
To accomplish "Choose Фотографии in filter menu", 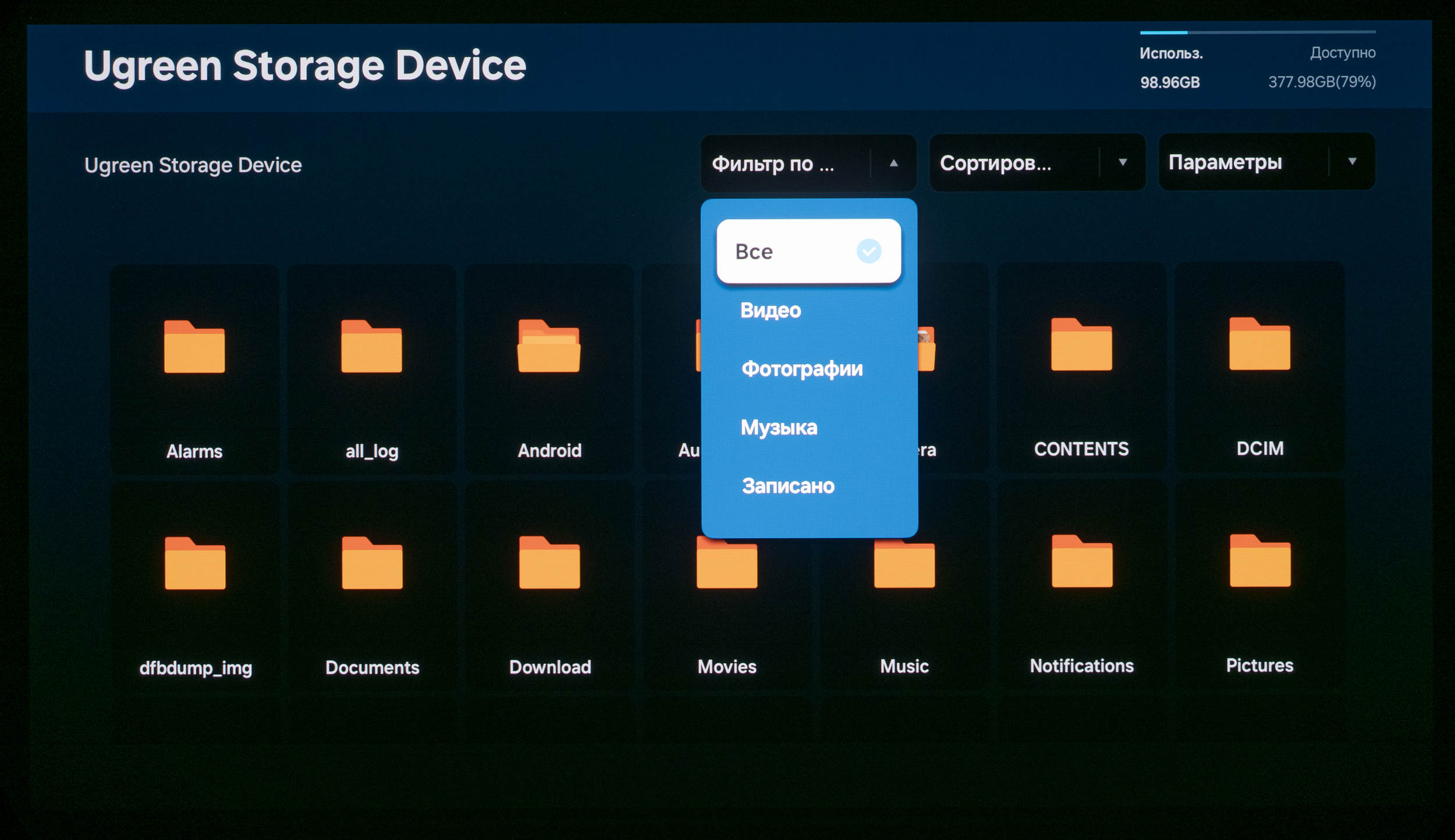I will (x=802, y=369).
